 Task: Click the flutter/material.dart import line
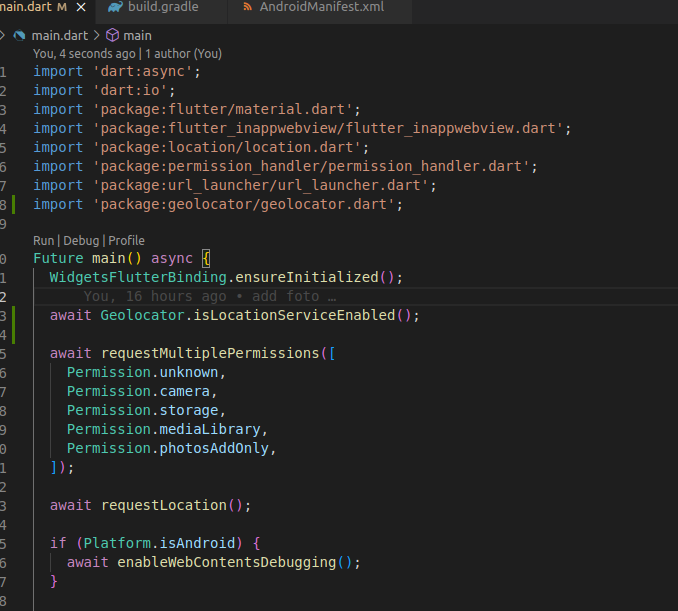[x=197, y=109]
